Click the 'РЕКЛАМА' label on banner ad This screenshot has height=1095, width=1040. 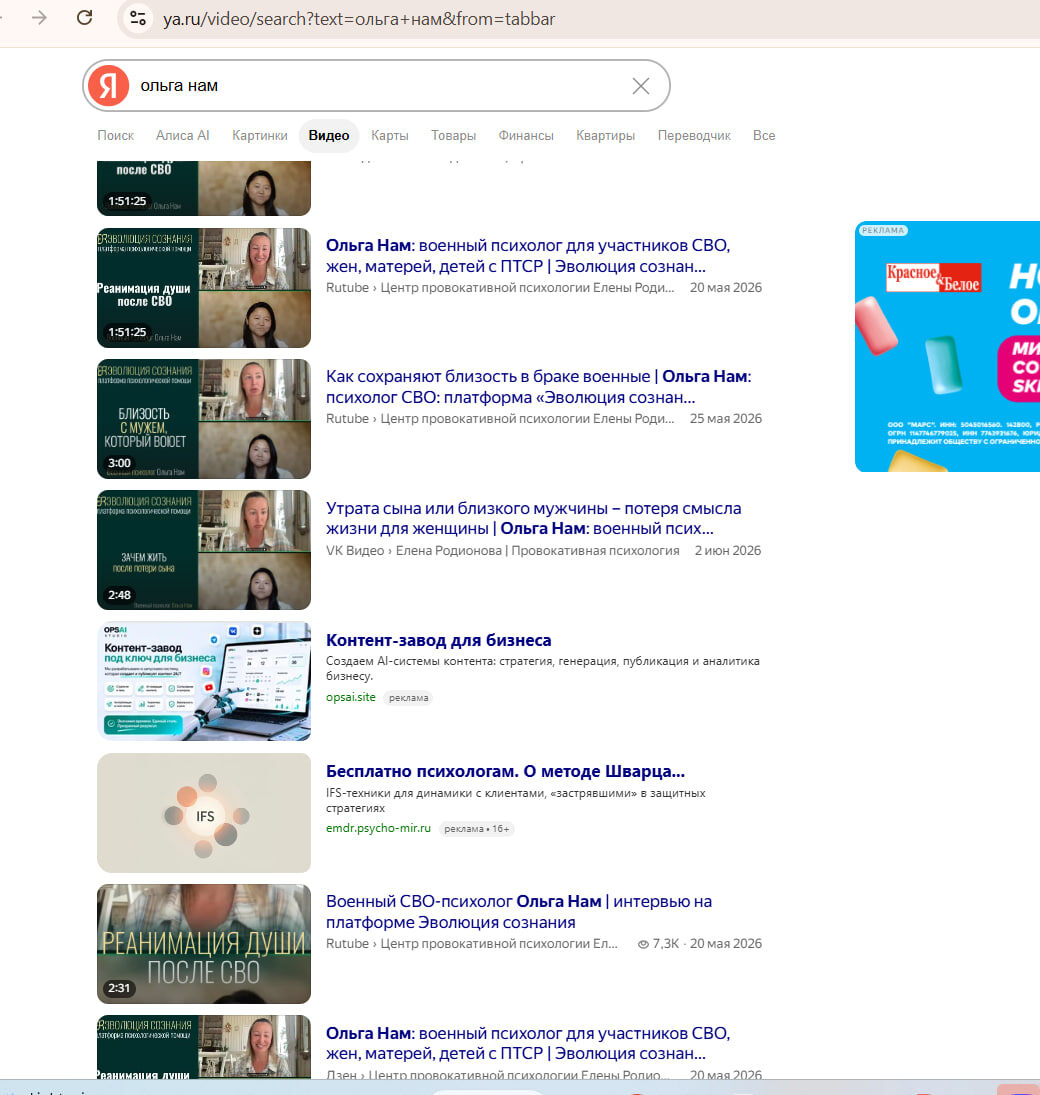[883, 230]
